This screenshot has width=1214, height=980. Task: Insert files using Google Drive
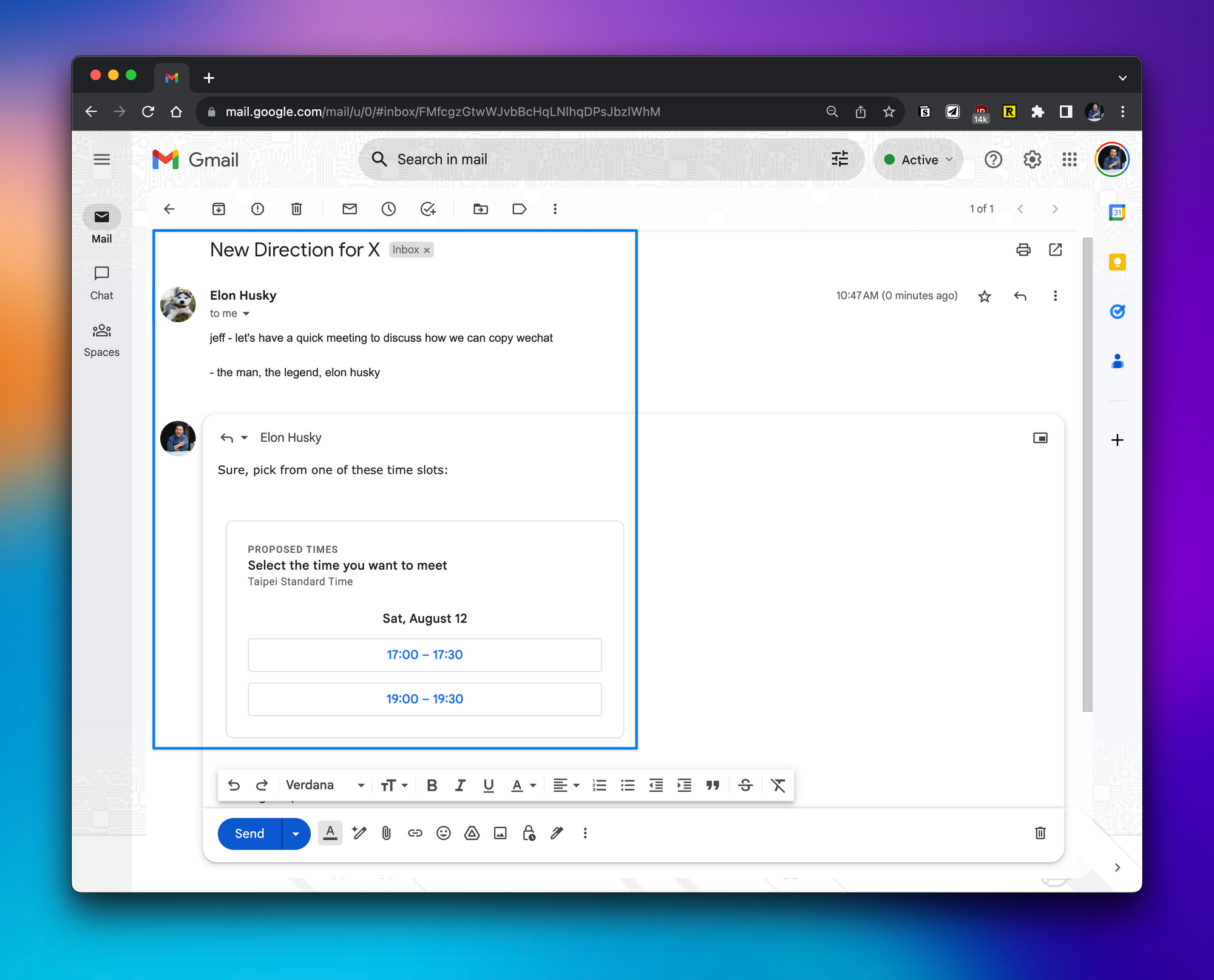(x=472, y=833)
